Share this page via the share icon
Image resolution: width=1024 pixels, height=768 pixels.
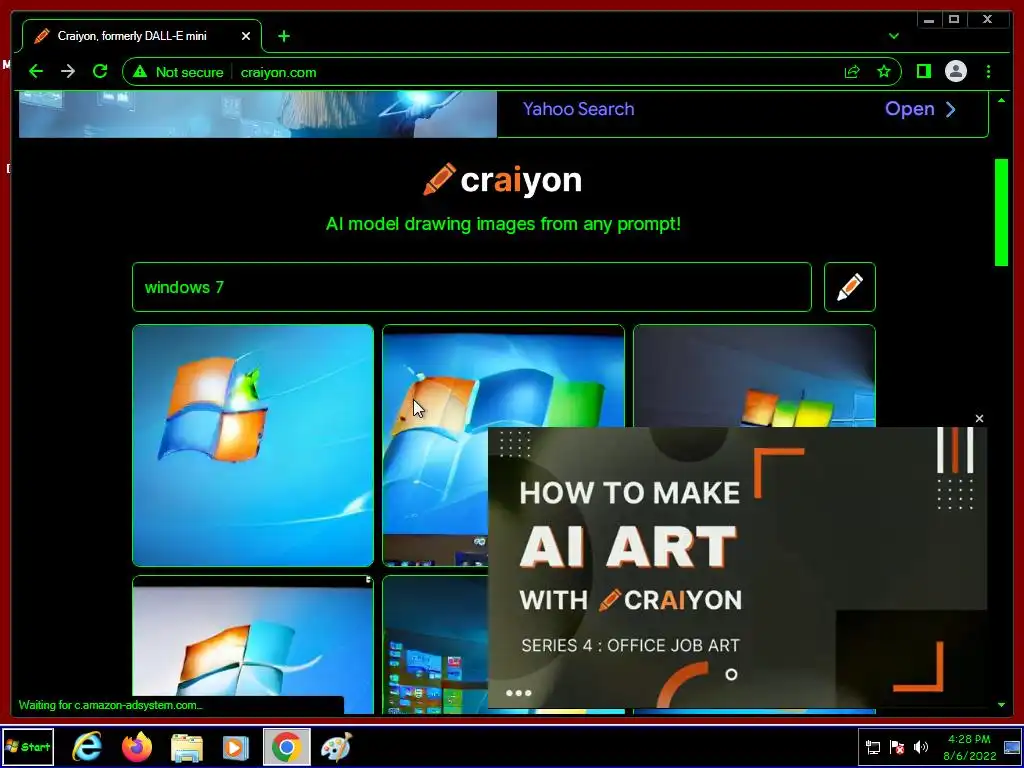(x=852, y=72)
